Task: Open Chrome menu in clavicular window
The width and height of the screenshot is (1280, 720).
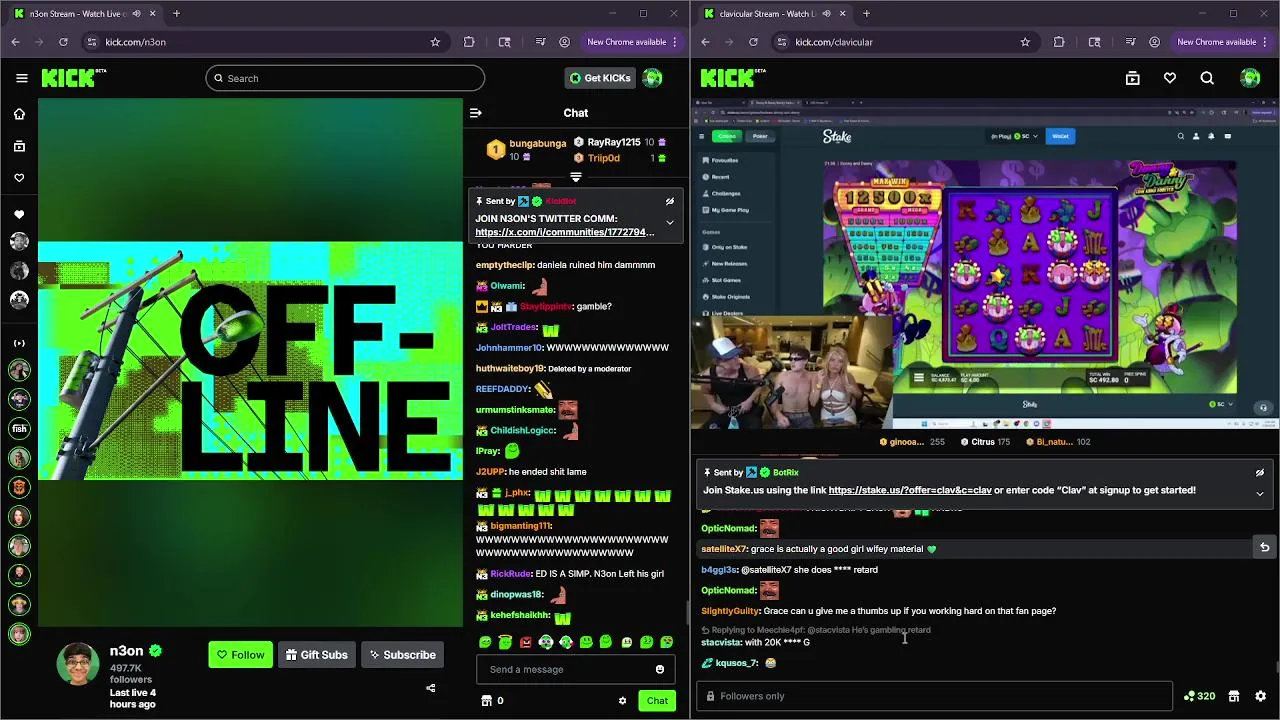Action: [x=1266, y=42]
